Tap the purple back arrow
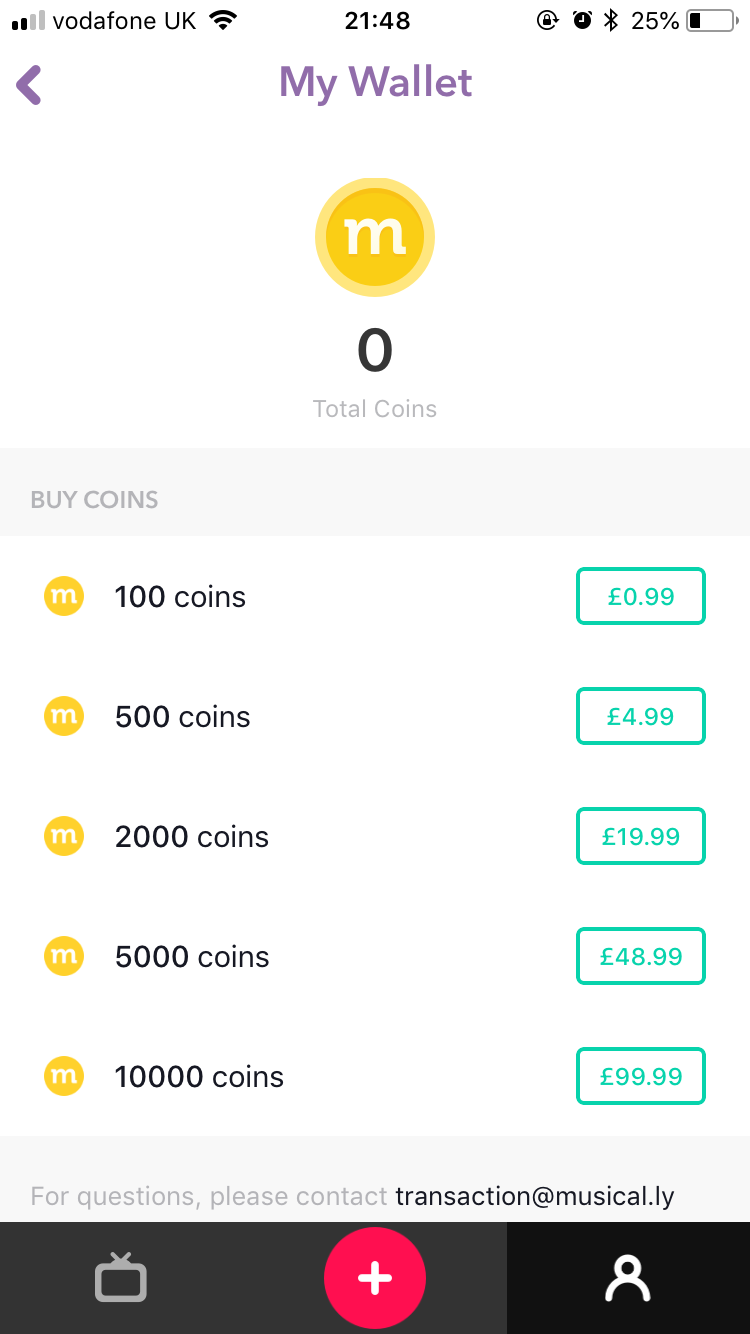Image resolution: width=750 pixels, height=1334 pixels. point(30,85)
